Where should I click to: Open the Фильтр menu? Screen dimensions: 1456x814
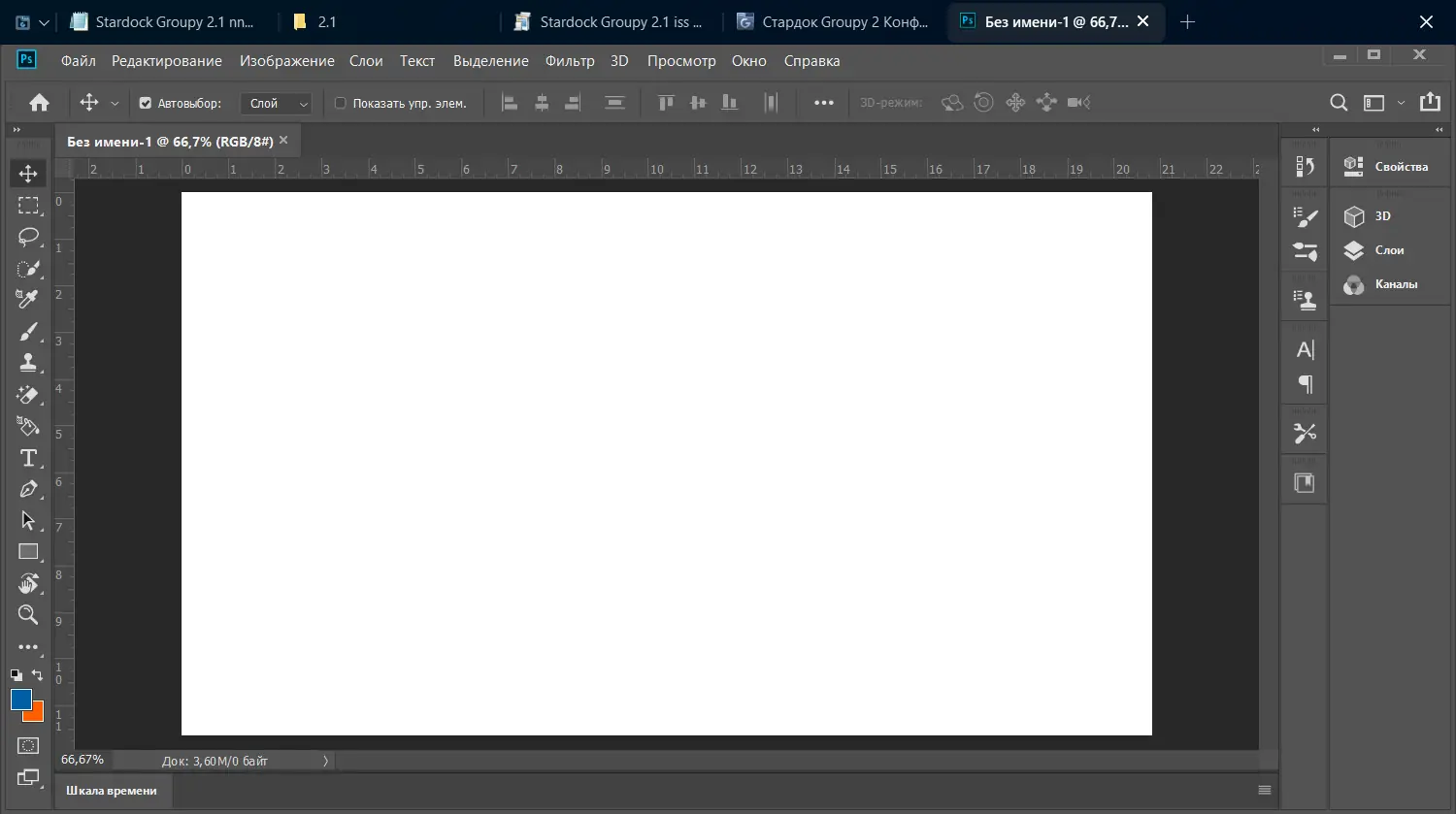click(570, 61)
